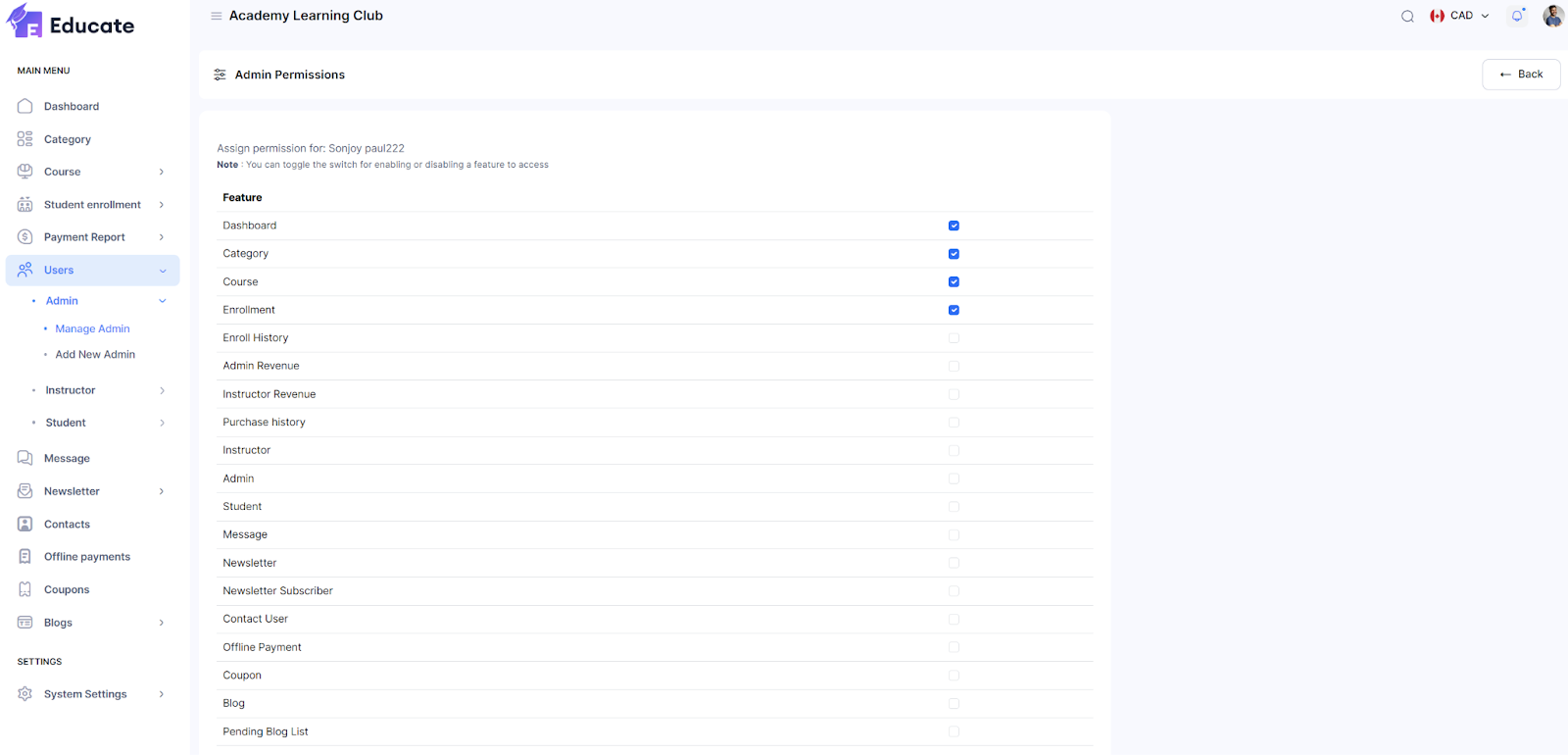Screen dimensions: 1568x755
Task: Select Add New Admin menu item
Action: click(95, 355)
